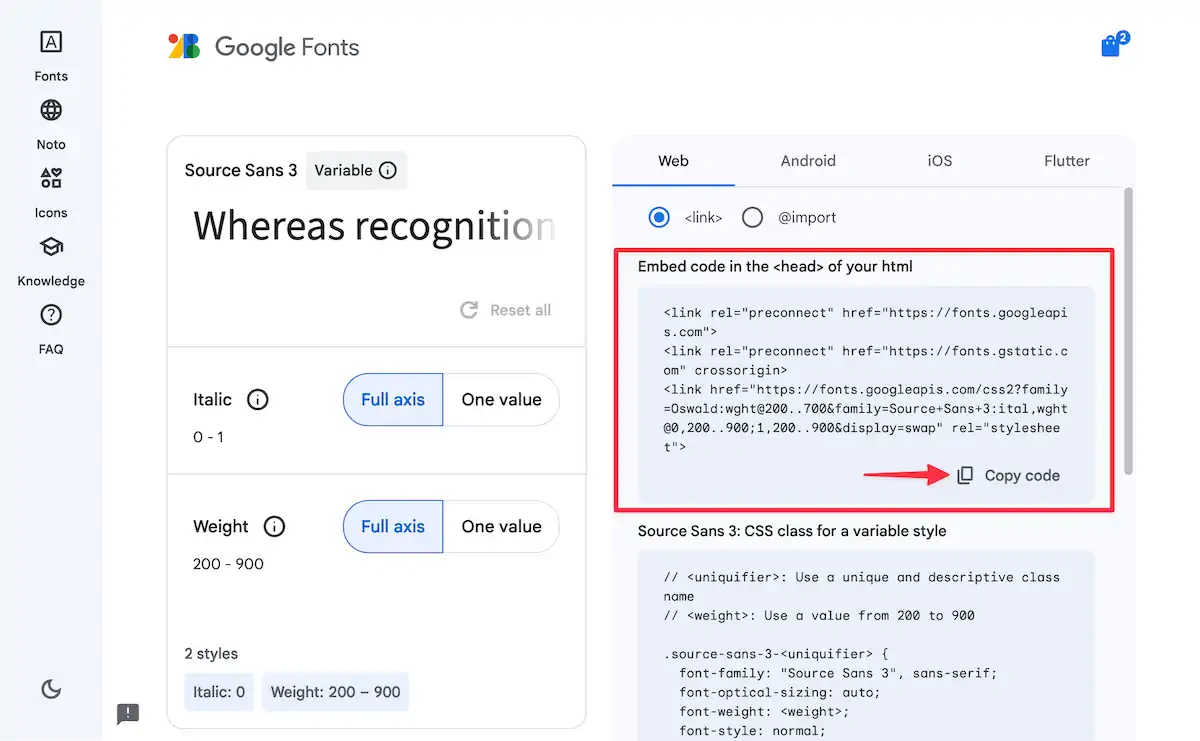Image resolution: width=1200 pixels, height=741 pixels.
Task: Click the Embed code in the head heading
Action: 775,266
